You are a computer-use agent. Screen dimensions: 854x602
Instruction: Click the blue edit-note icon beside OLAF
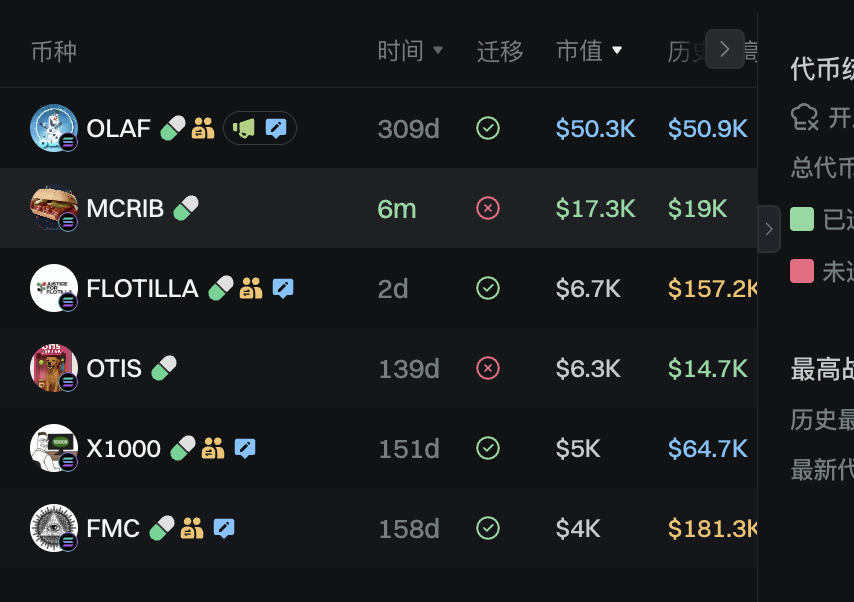(x=276, y=128)
